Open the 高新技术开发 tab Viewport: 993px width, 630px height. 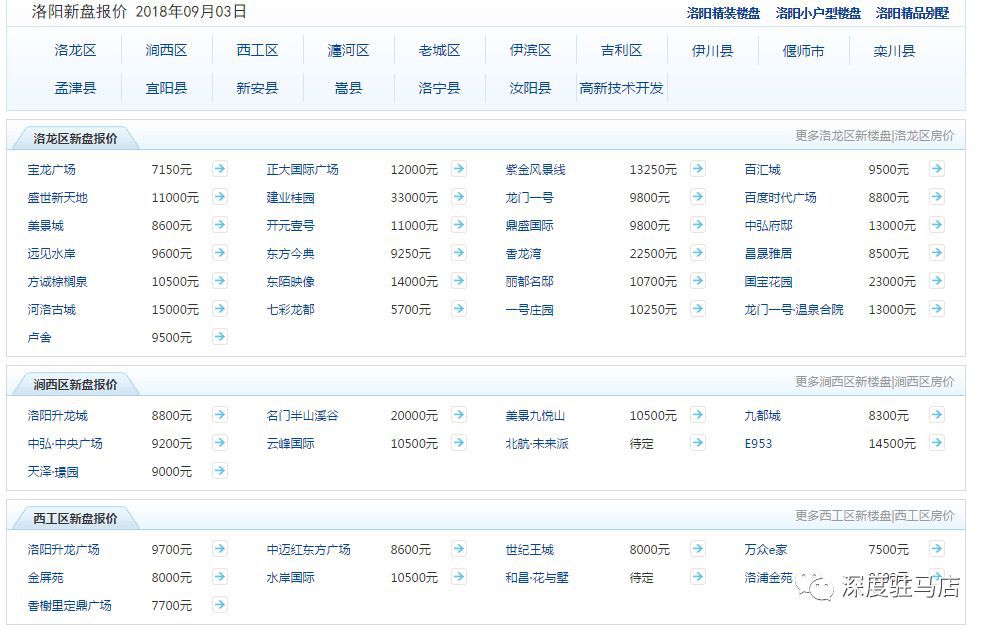pyautogui.click(x=622, y=88)
